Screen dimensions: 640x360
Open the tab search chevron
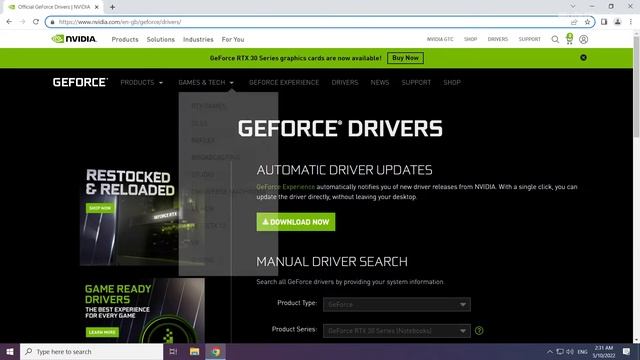[x=573, y=6]
